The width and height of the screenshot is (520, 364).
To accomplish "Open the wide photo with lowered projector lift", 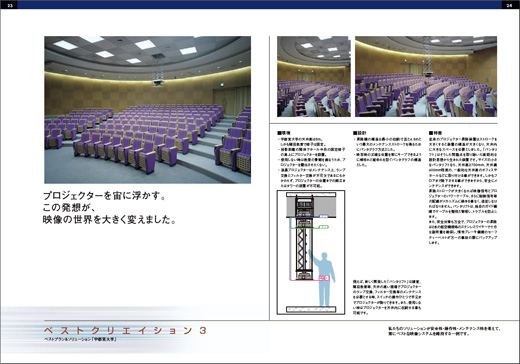I will click(426, 76).
